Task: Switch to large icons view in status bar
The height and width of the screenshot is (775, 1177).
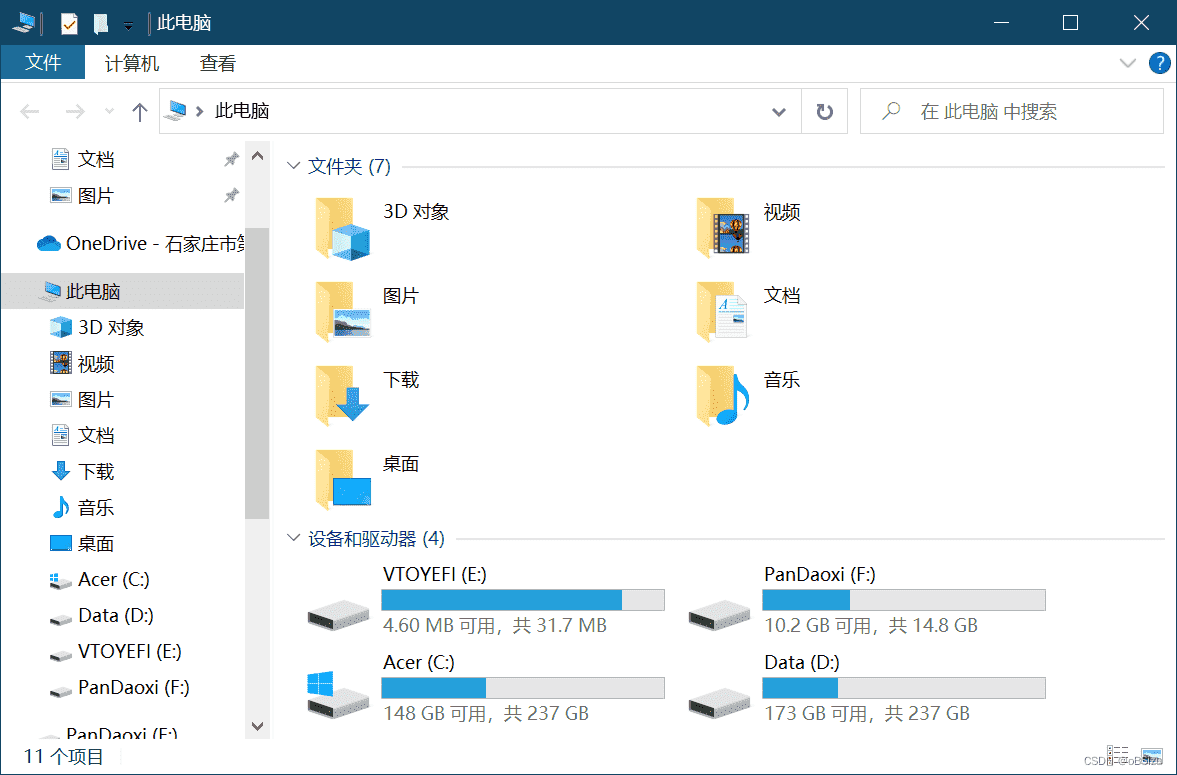Action: point(1151,755)
